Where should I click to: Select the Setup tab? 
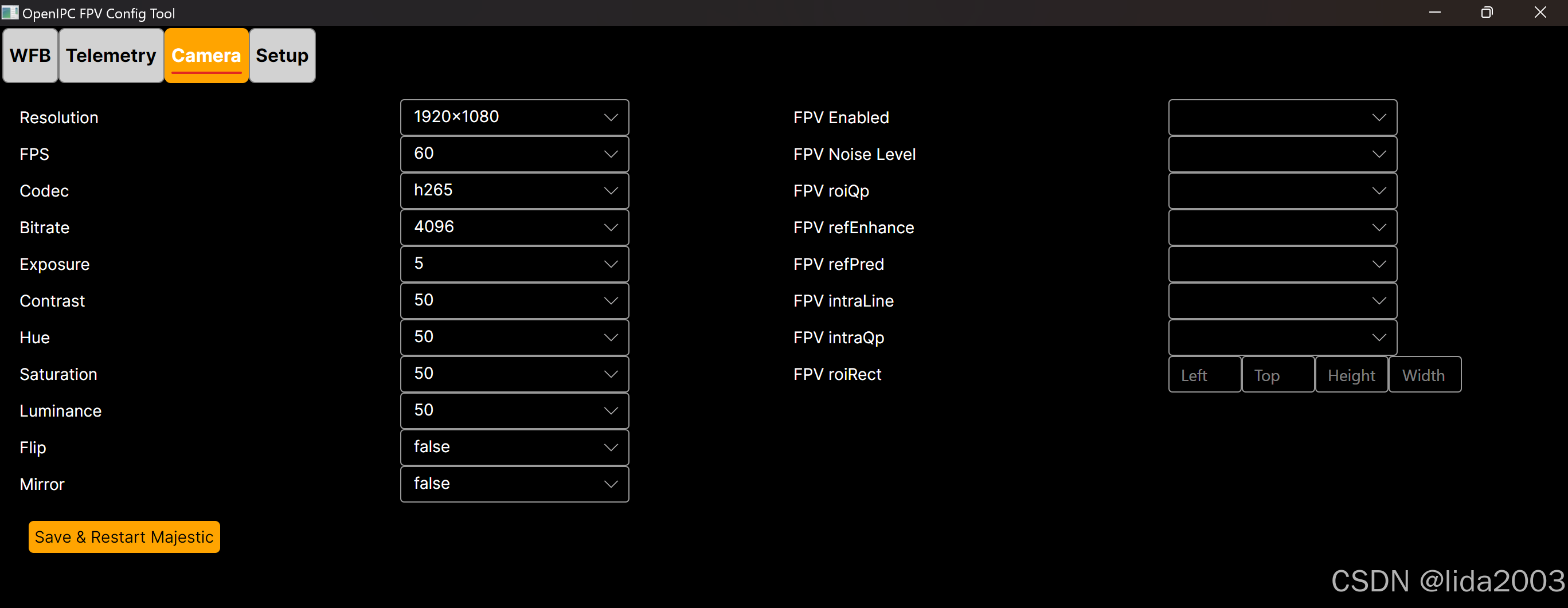tap(282, 56)
